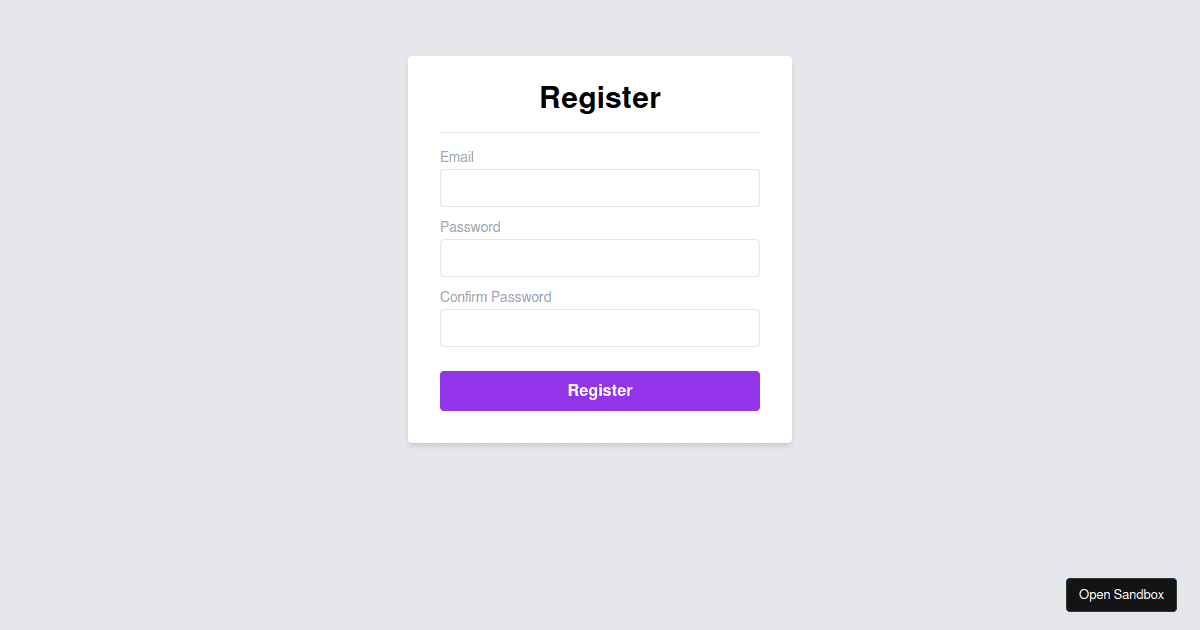
Task: Select the Email field label
Action: (x=457, y=157)
